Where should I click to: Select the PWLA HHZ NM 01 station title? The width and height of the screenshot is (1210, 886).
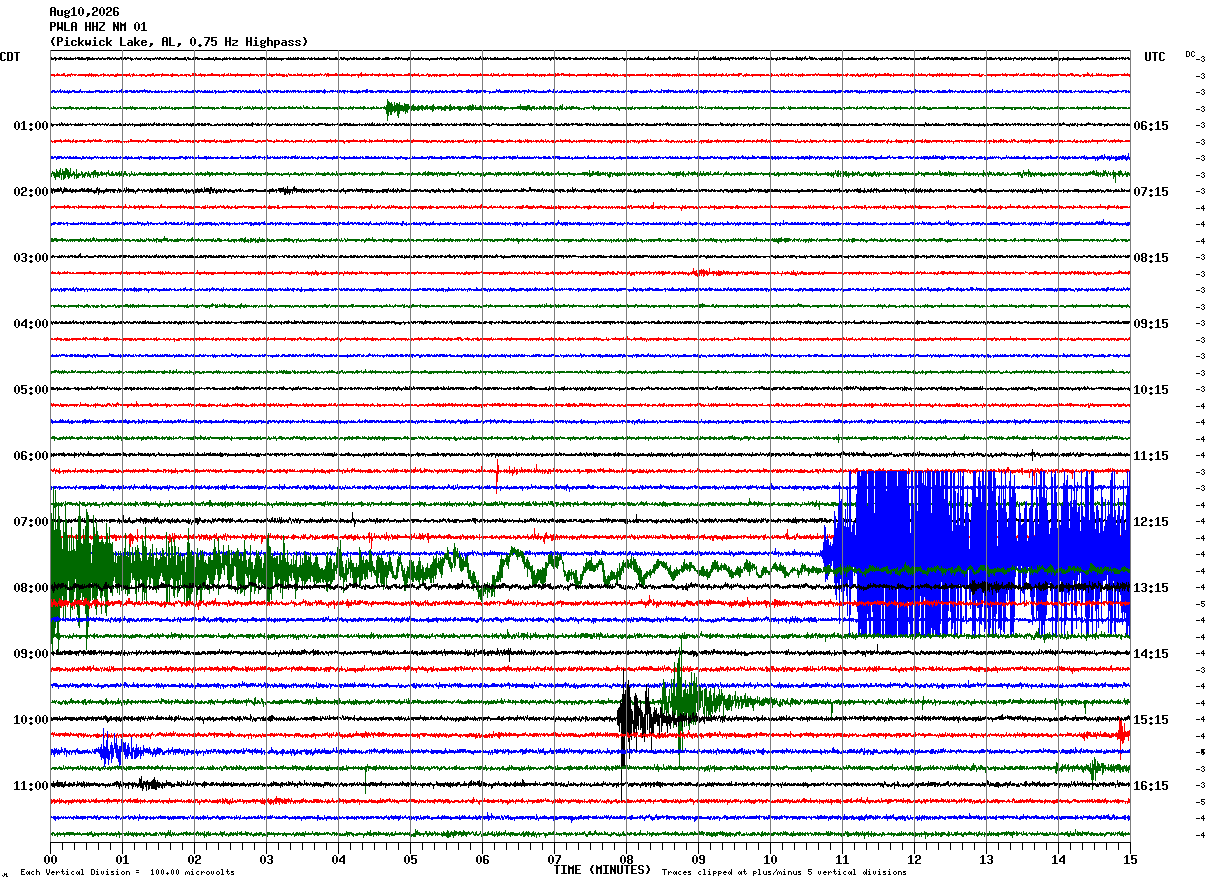(98, 27)
